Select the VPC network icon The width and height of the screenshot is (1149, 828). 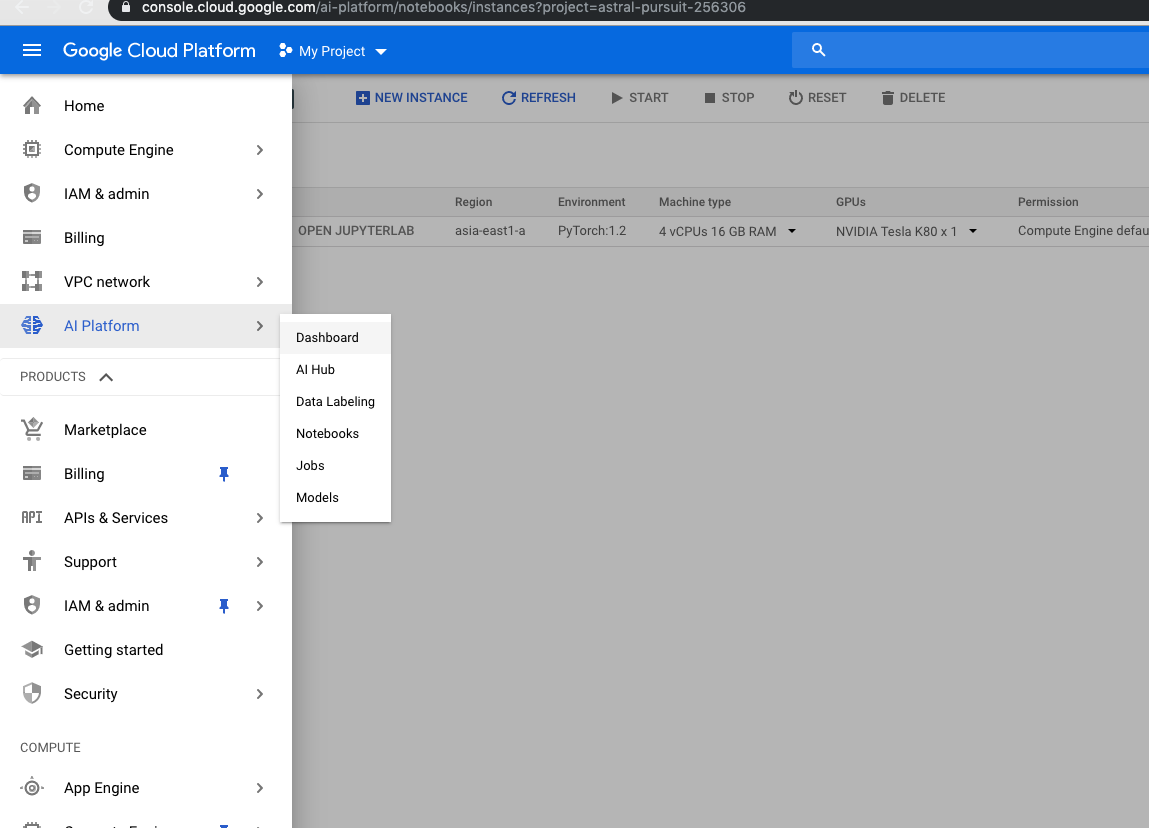click(x=32, y=281)
